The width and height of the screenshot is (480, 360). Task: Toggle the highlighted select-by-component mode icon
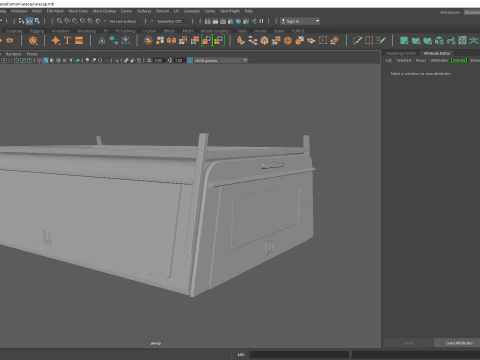click(29, 21)
